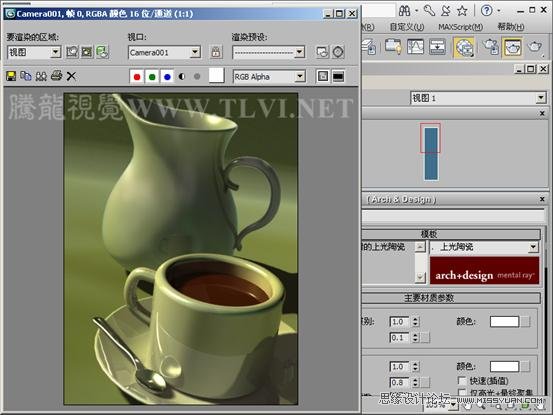Copy the rendered image to clipboard
The width and height of the screenshot is (553, 415).
(x=26, y=76)
